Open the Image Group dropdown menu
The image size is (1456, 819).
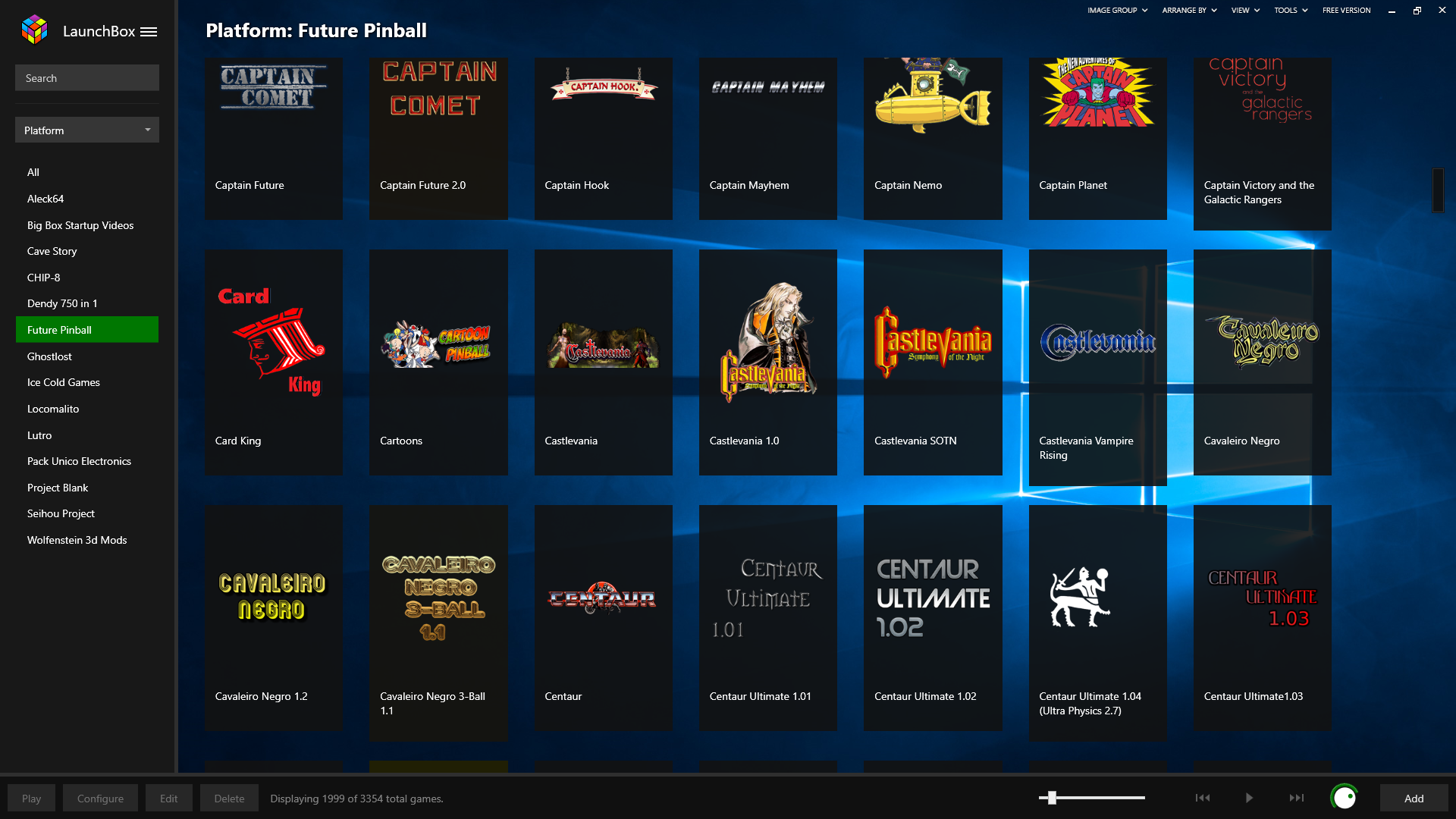[1117, 11]
